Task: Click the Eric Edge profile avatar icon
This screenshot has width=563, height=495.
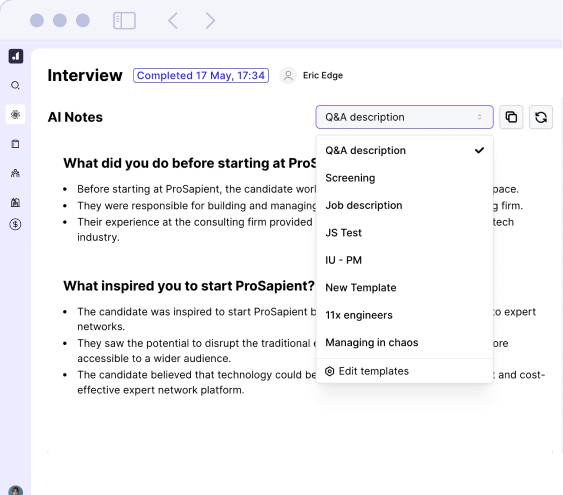Action: click(x=288, y=75)
